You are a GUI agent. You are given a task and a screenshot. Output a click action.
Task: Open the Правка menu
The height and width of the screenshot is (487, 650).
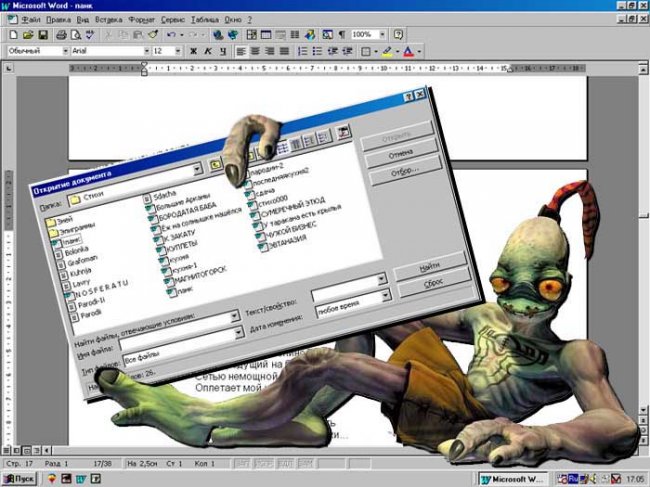[58, 19]
